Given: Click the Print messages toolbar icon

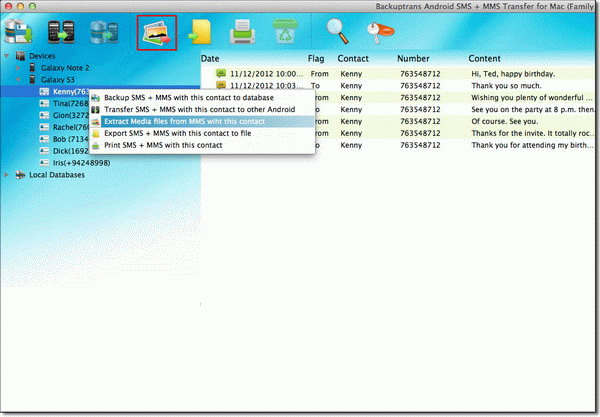Looking at the screenshot, I should click(242, 32).
